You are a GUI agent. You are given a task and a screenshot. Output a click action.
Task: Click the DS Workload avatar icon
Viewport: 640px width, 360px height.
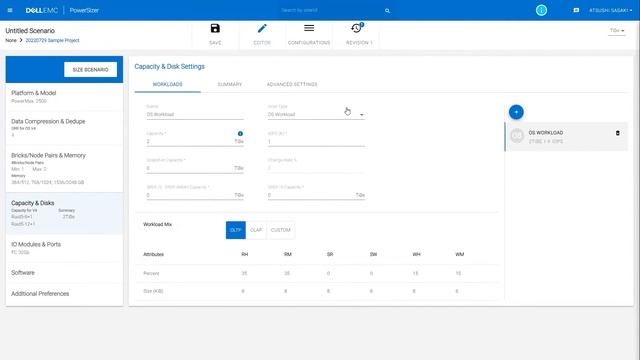(517, 136)
